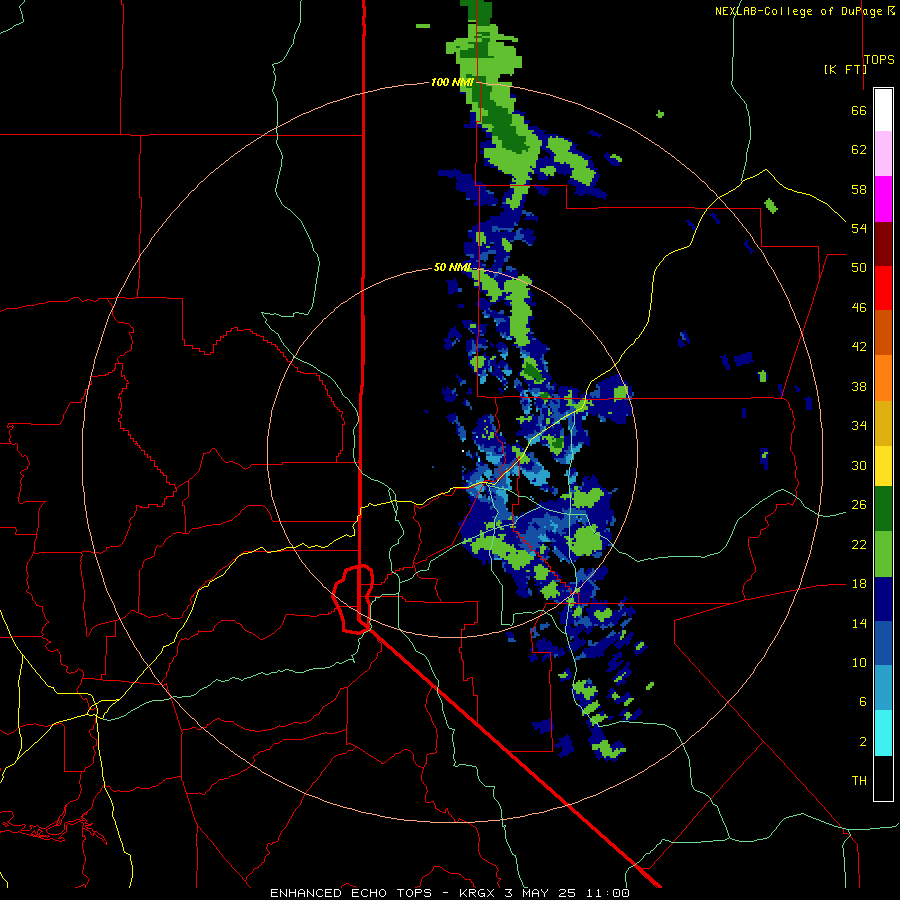Click the dark green legend segment
Viewport: 900px width, 900px height.
click(883, 509)
